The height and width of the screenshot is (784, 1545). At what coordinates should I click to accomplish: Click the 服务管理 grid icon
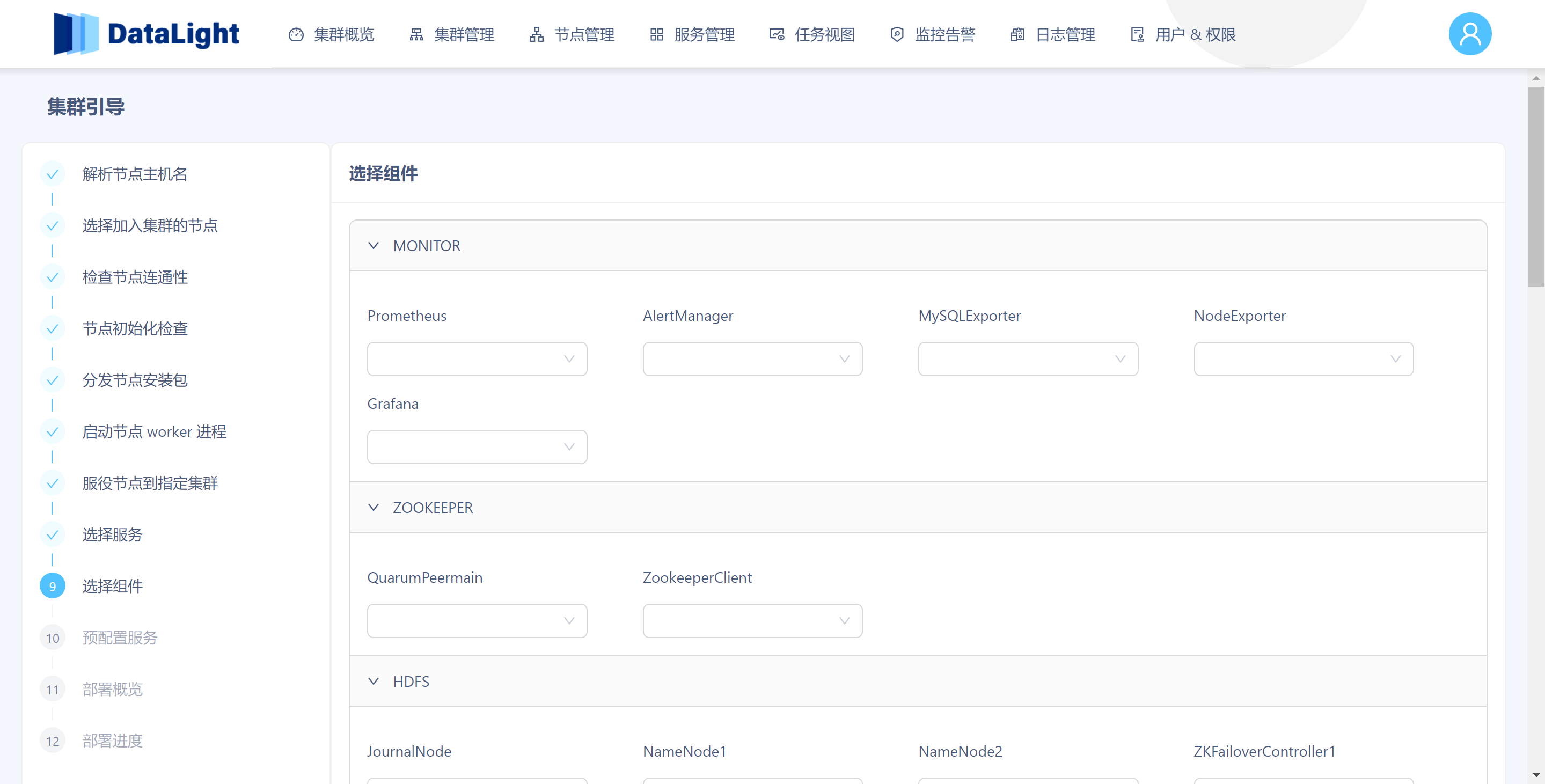pos(657,35)
